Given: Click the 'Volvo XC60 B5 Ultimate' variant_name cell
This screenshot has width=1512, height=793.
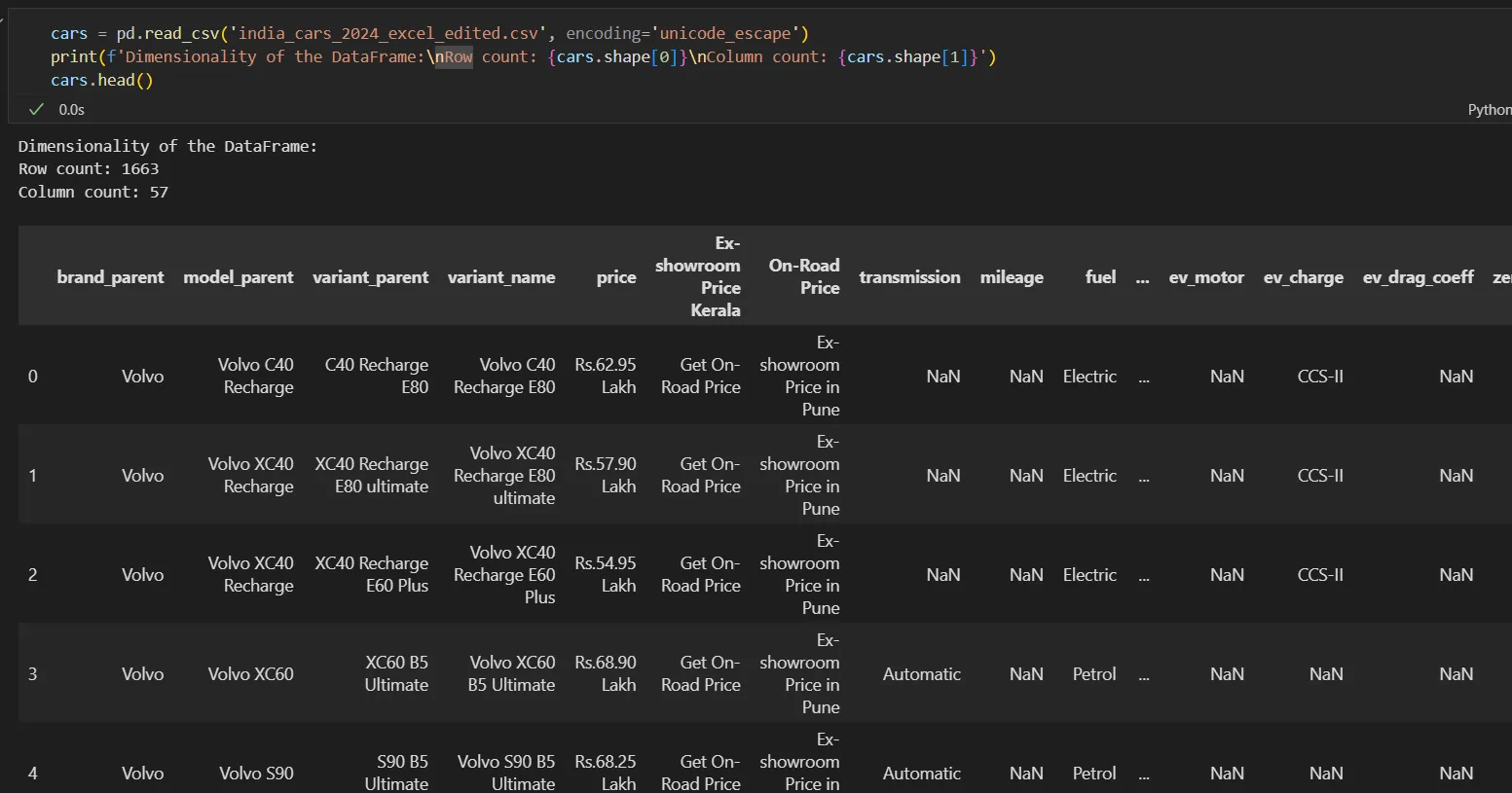Looking at the screenshot, I should pyautogui.click(x=511, y=673).
